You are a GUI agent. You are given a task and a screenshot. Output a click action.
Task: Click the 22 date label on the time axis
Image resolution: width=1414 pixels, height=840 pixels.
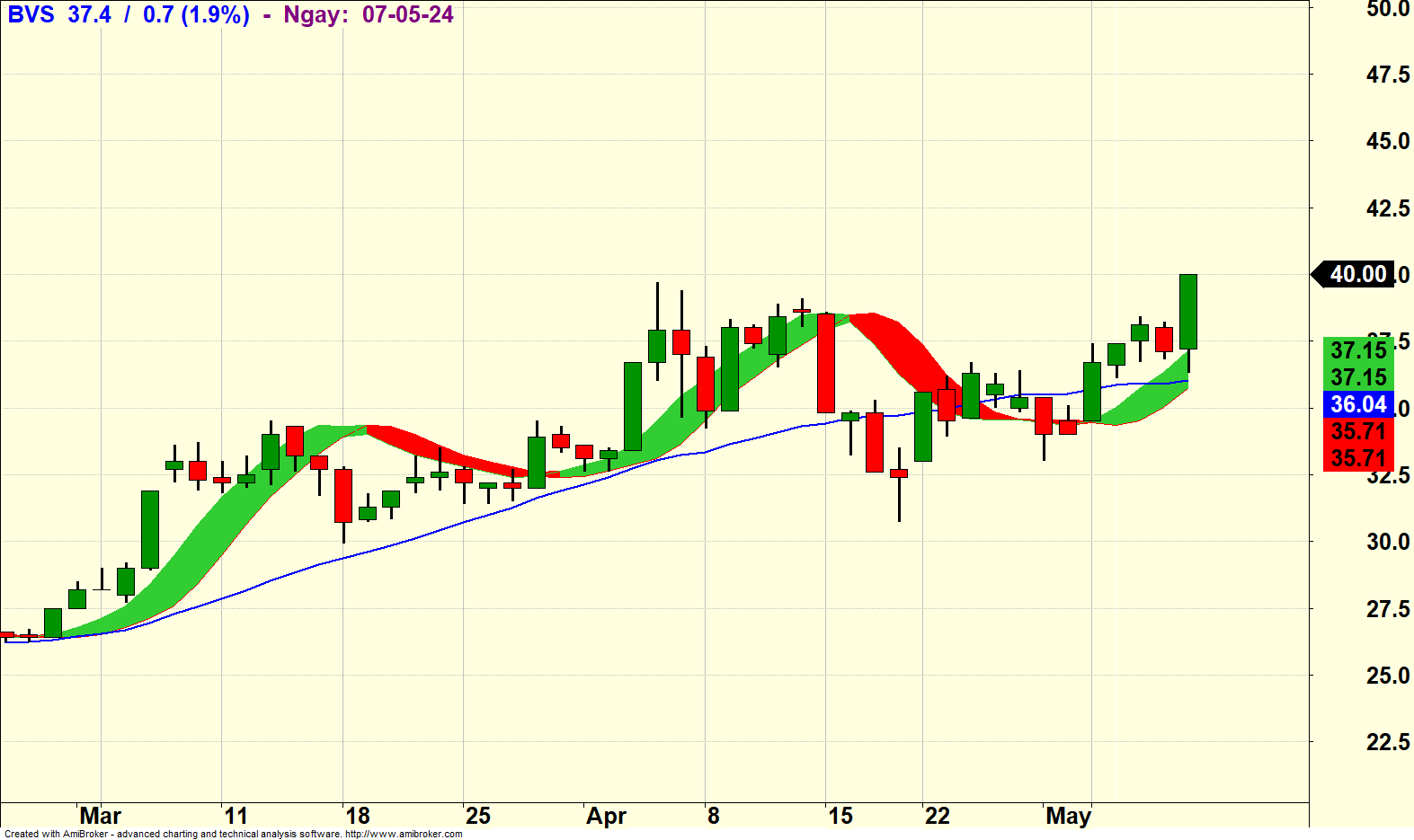pyautogui.click(x=938, y=816)
